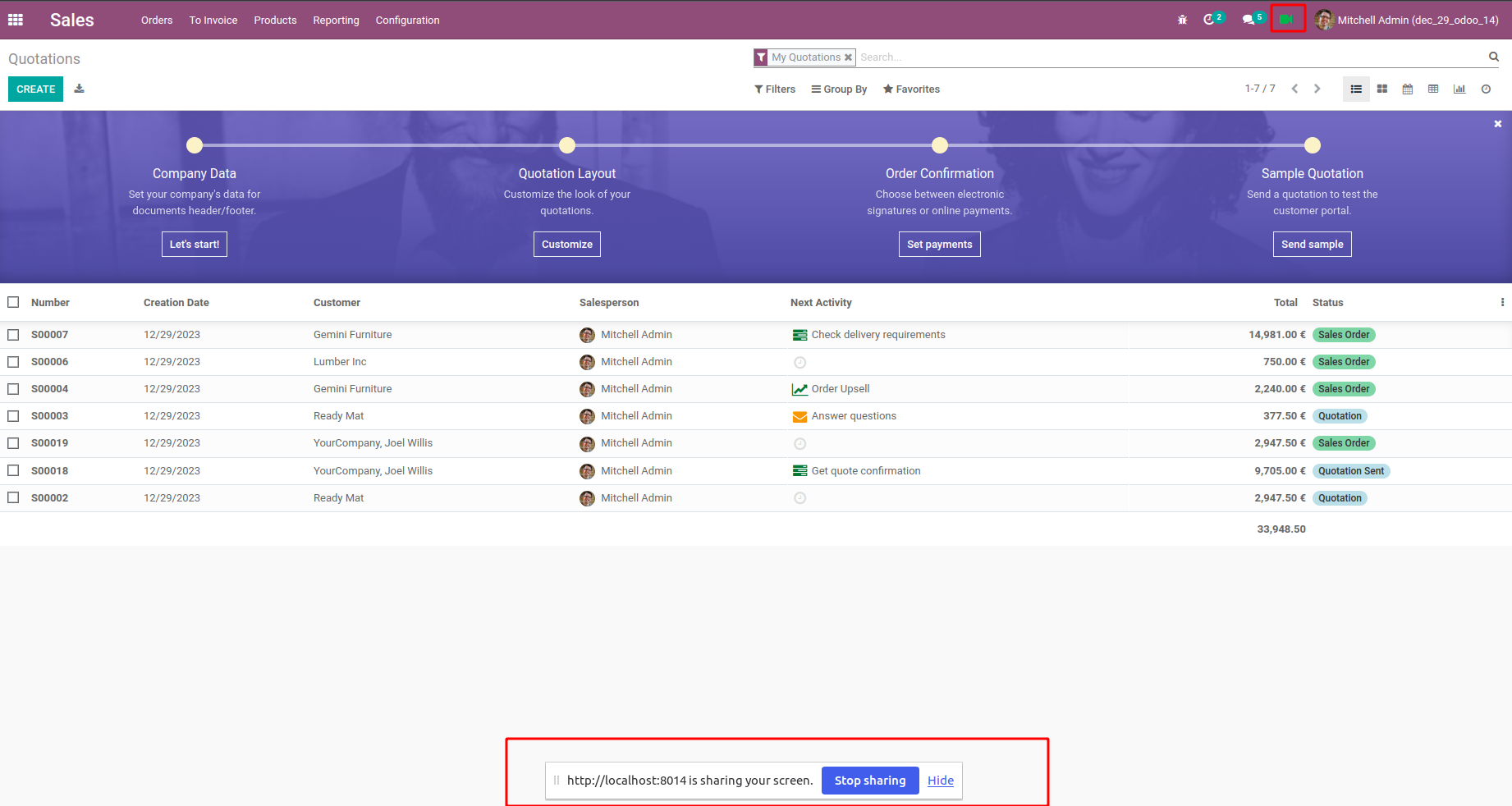The width and height of the screenshot is (1512, 806).
Task: Click the export download icon
Action: point(80,89)
